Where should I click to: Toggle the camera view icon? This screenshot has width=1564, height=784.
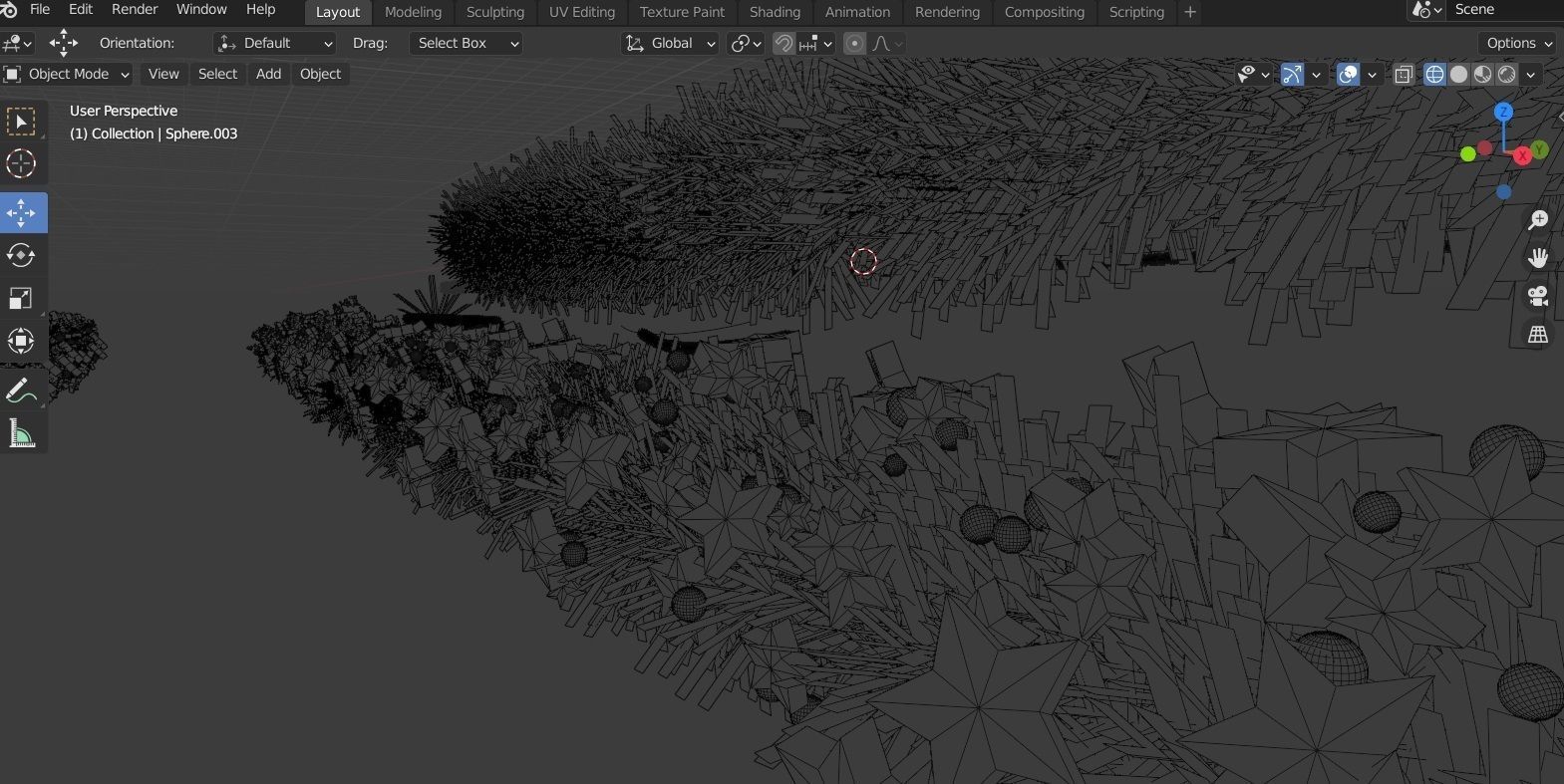(x=1538, y=296)
